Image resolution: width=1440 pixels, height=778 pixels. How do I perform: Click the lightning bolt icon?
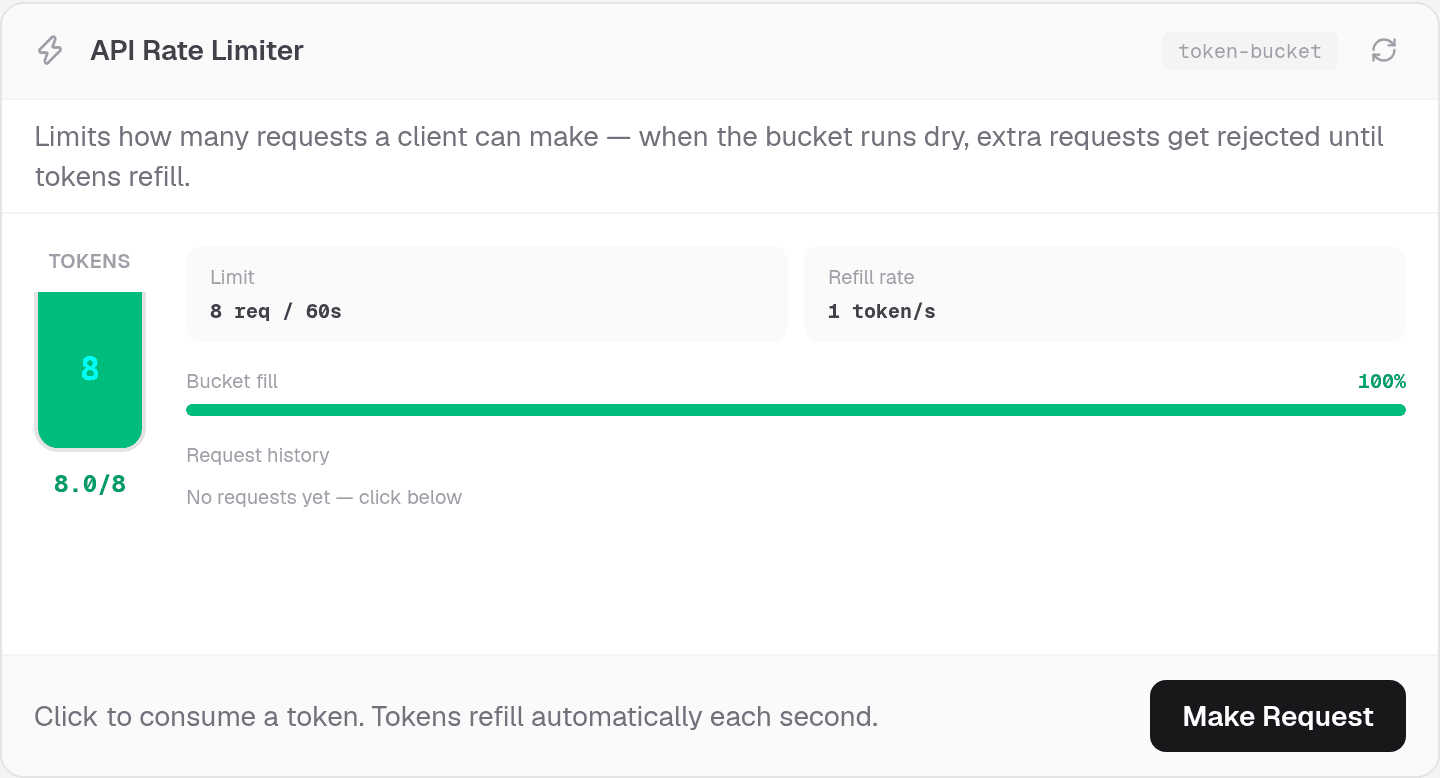click(x=50, y=51)
